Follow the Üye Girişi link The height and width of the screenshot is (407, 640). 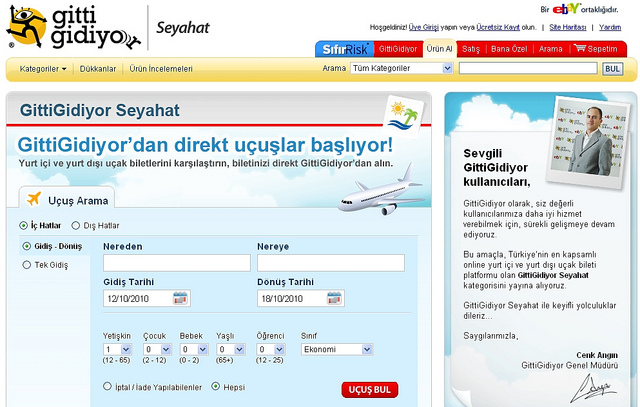(423, 27)
